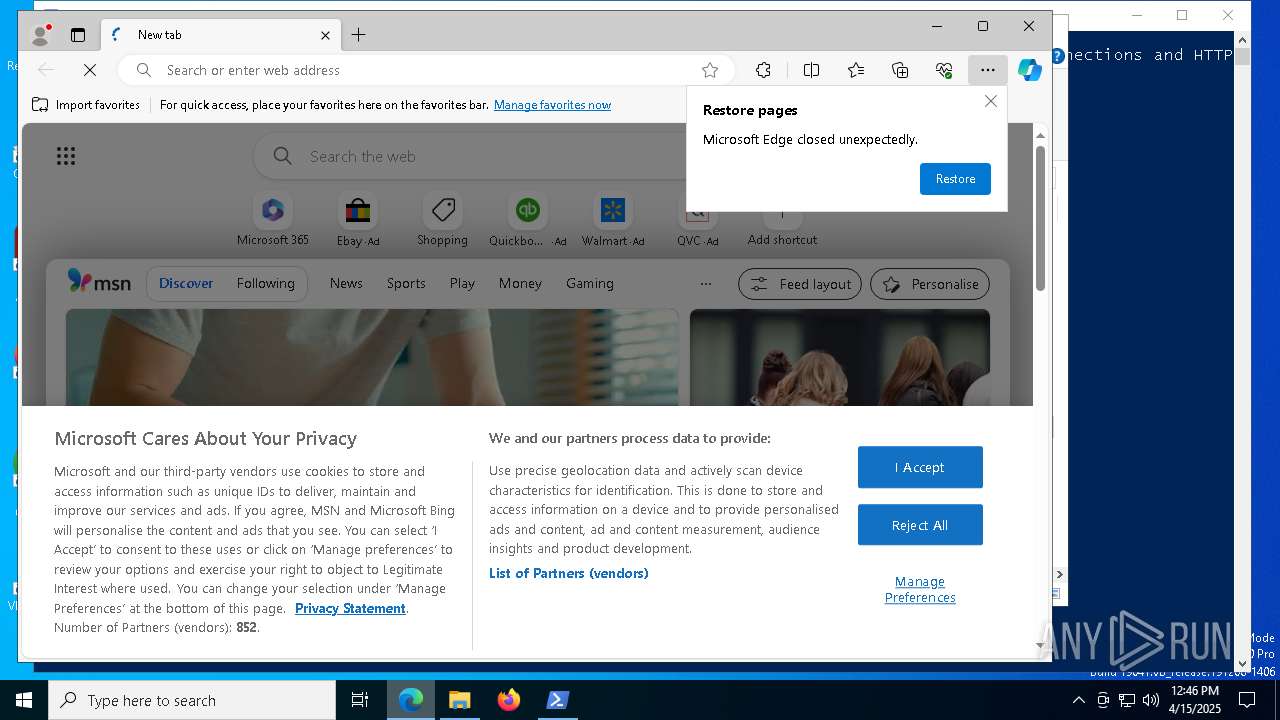Open the network tray icon

pos(1127,700)
